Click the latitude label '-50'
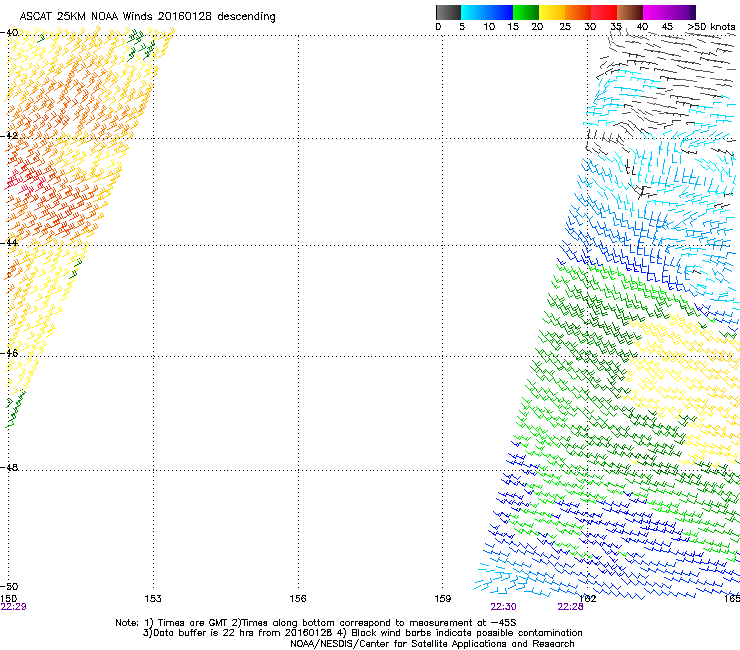The height and width of the screenshot is (650, 740). tap(9, 586)
